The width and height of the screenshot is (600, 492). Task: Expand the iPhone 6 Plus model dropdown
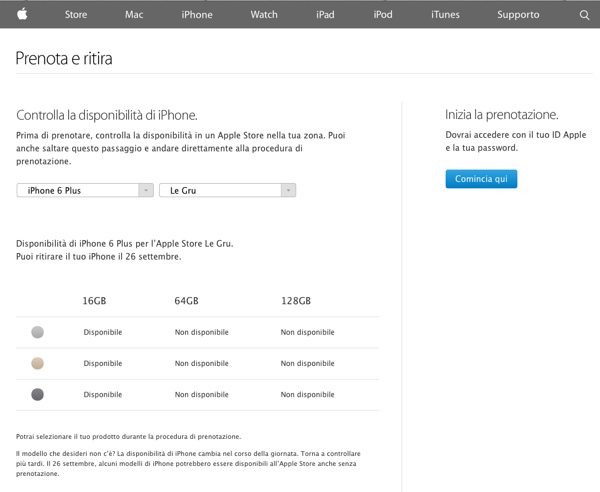point(84,190)
